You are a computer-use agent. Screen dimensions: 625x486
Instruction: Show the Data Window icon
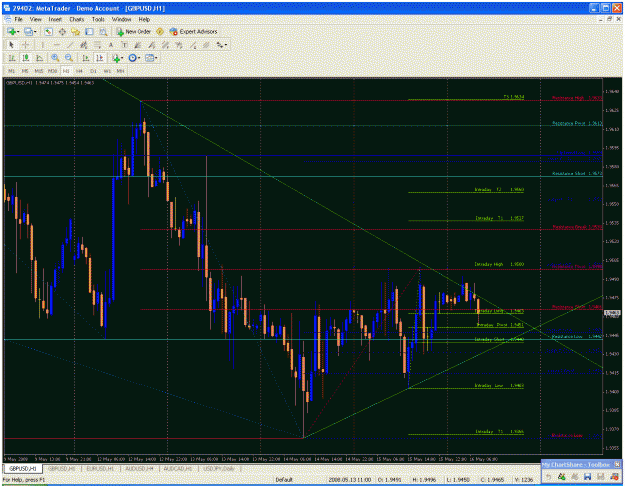pyautogui.click(x=62, y=31)
